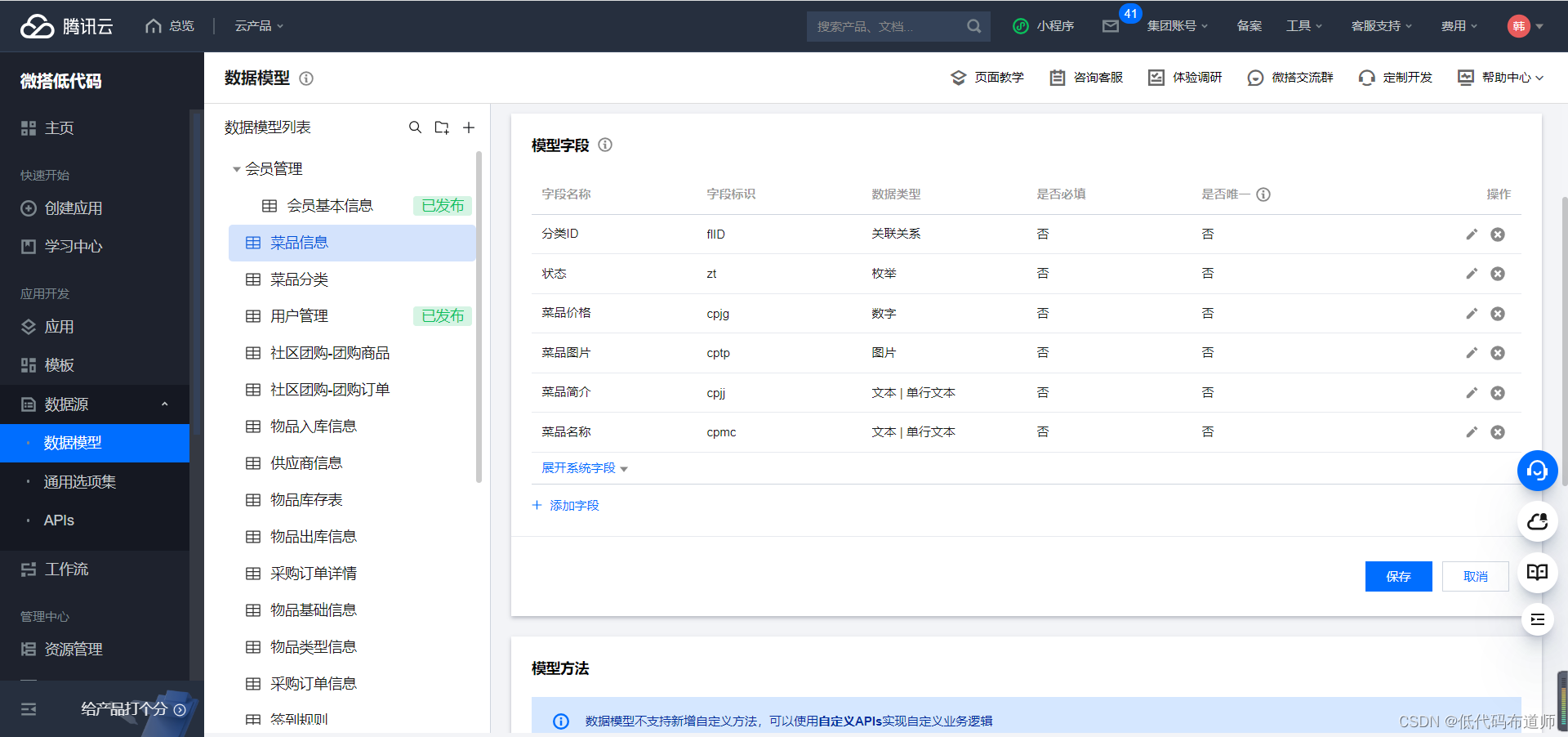Delete the 菜品名称 field
The image size is (1568, 737).
pos(1498,432)
